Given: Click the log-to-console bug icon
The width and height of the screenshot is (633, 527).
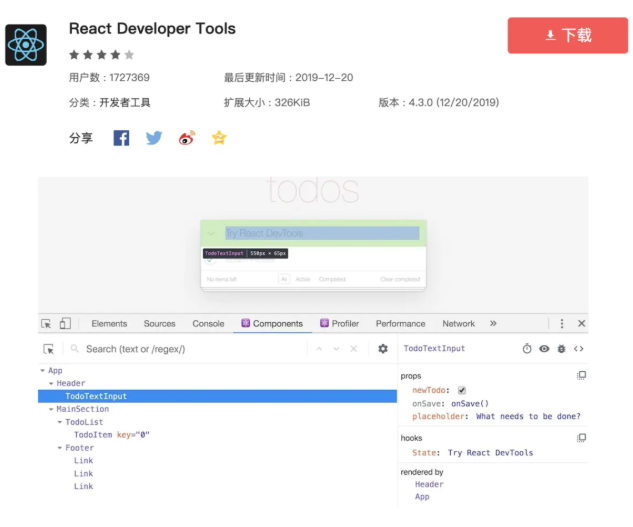Looking at the screenshot, I should (x=562, y=349).
